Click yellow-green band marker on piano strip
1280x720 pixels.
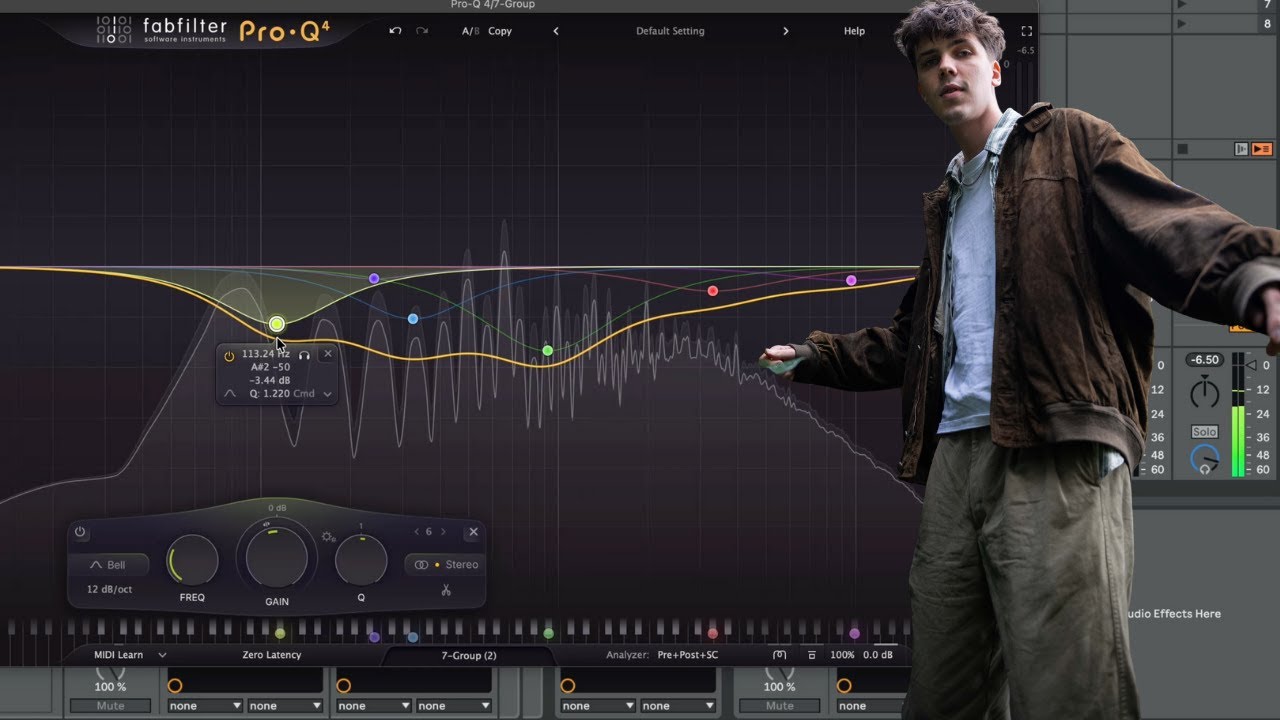[x=280, y=633]
